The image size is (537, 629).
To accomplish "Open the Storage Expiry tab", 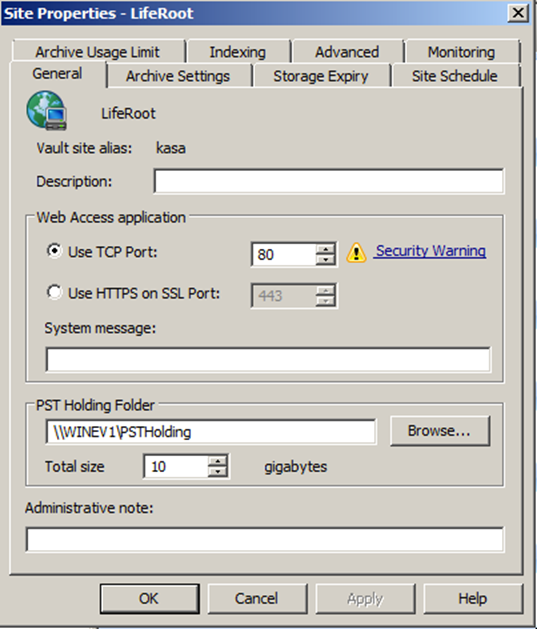I will (x=321, y=76).
